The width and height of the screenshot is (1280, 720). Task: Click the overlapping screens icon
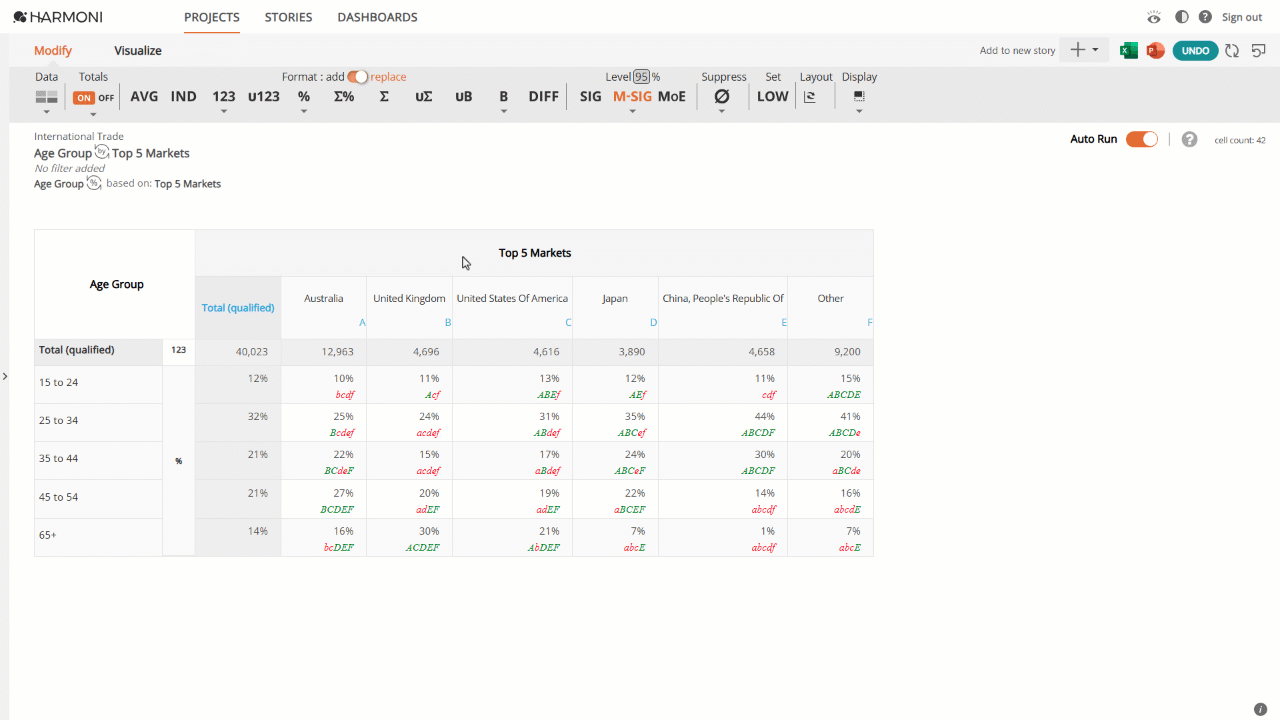tap(1258, 50)
